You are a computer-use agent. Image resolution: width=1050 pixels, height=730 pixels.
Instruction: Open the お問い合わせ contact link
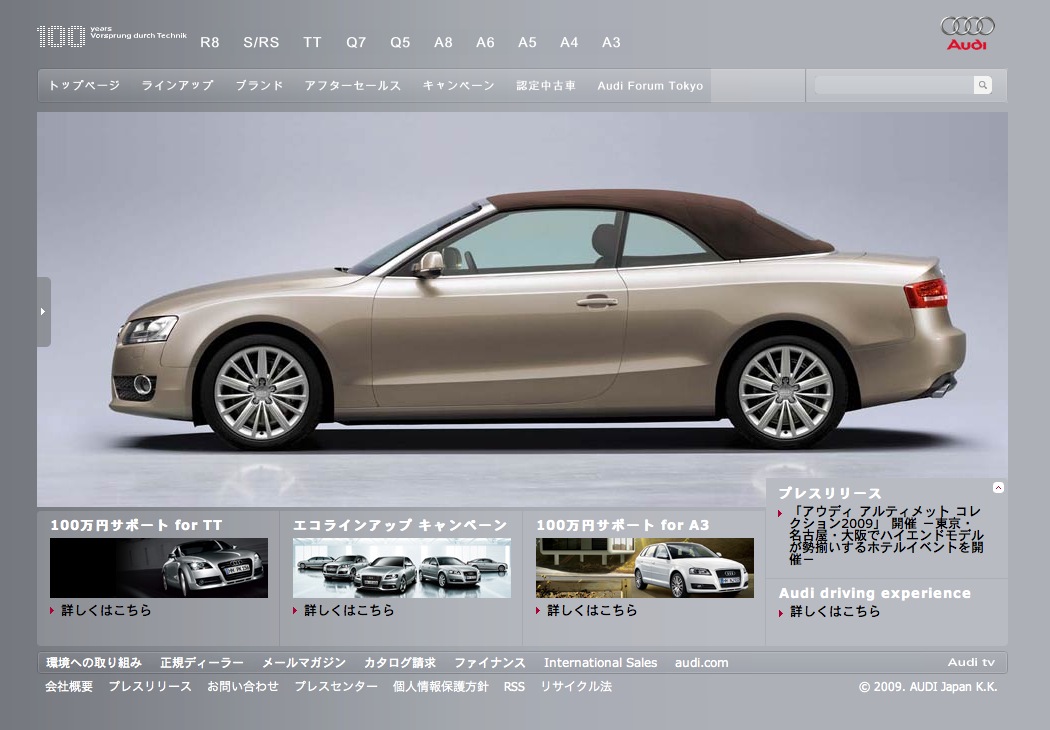243,686
